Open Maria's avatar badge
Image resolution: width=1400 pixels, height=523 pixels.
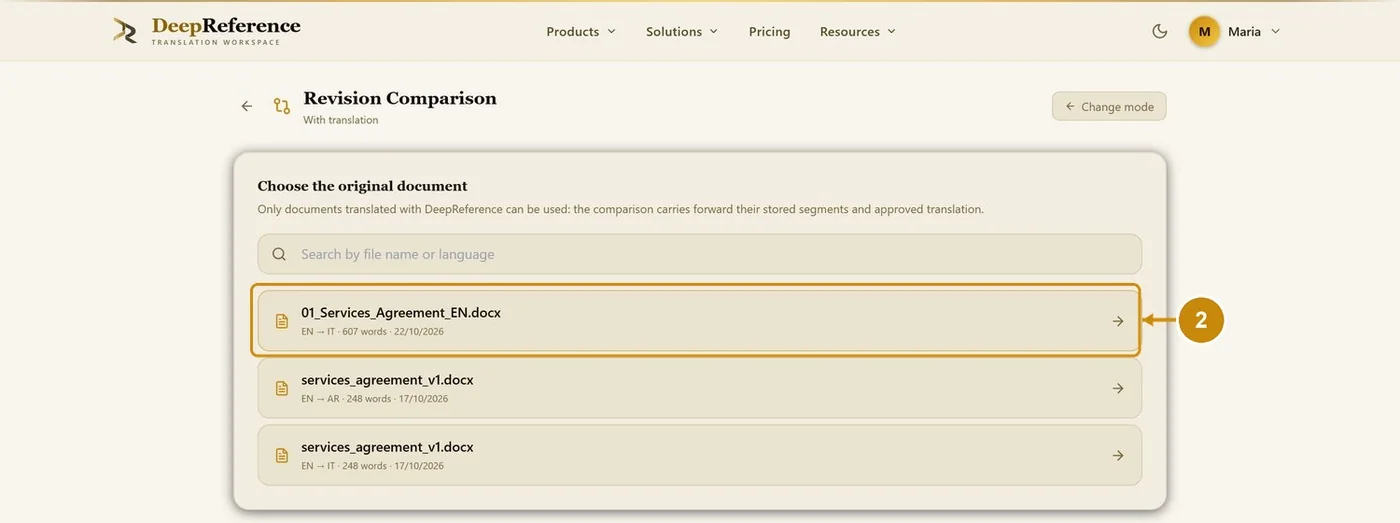1204,31
